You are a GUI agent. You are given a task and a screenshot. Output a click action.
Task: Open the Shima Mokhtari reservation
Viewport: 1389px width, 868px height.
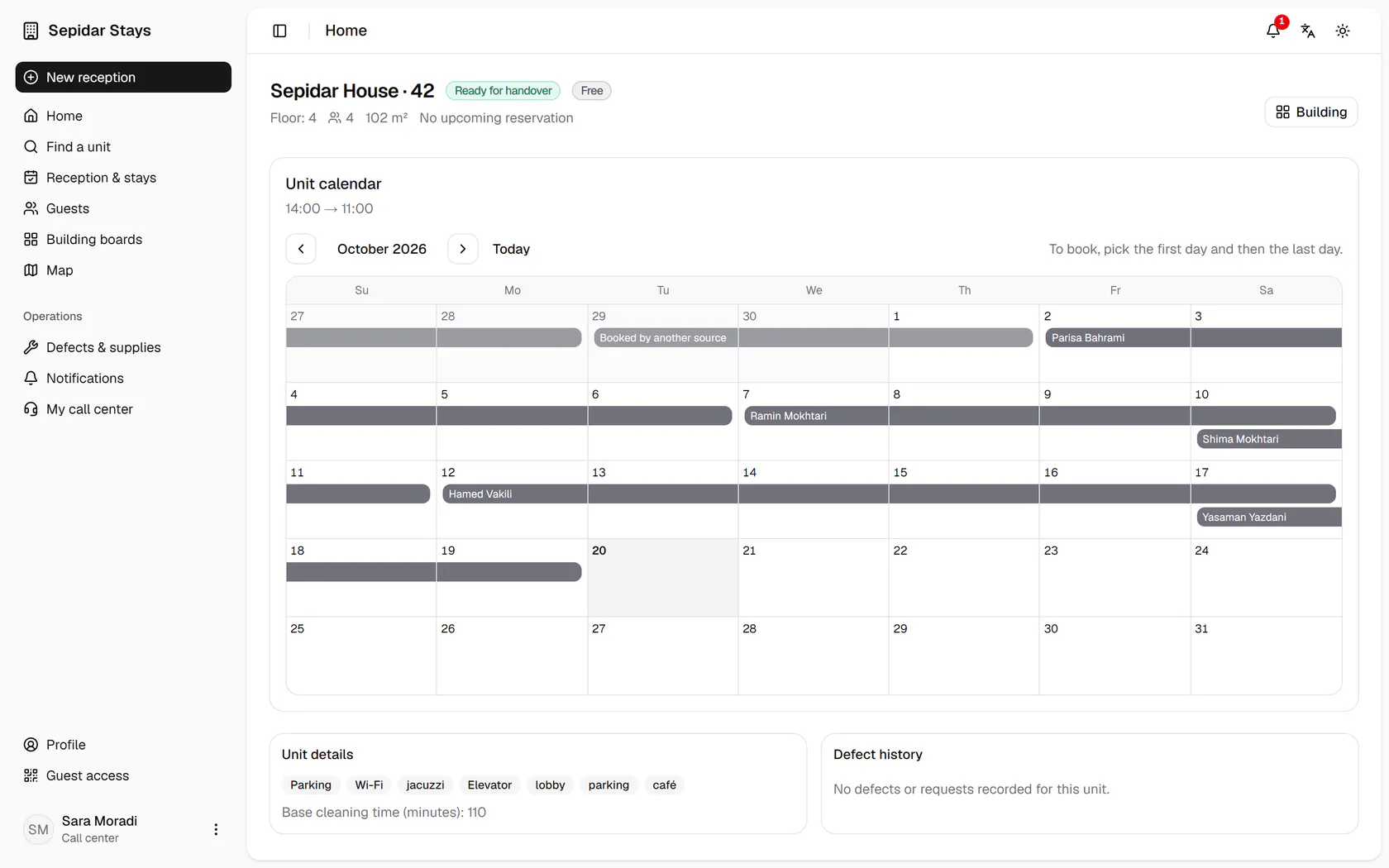pyautogui.click(x=1268, y=439)
